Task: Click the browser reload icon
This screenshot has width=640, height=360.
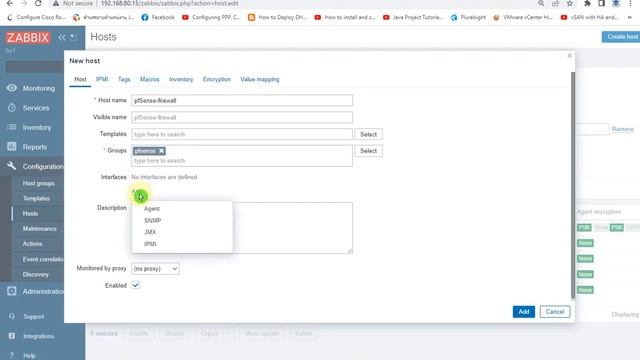Action: pyautogui.click(x=38, y=3)
